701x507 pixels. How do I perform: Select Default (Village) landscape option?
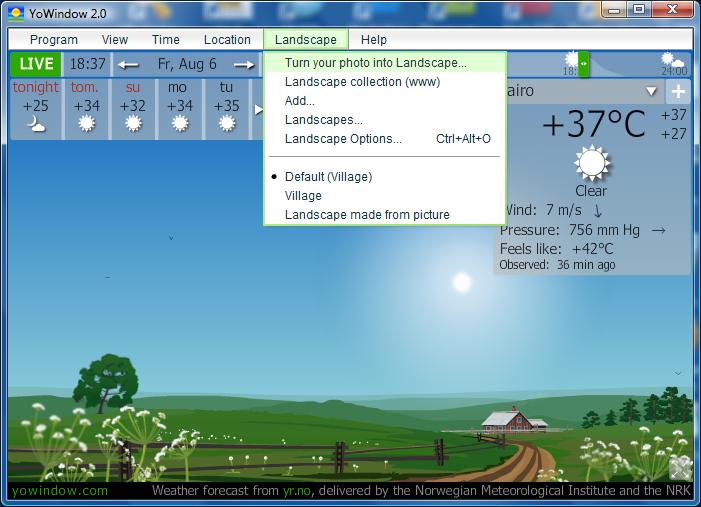(328, 177)
